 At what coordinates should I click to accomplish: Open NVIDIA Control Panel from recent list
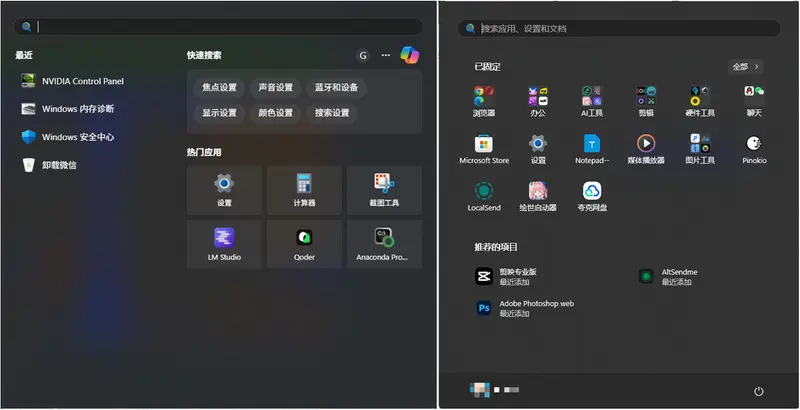[x=72, y=81]
